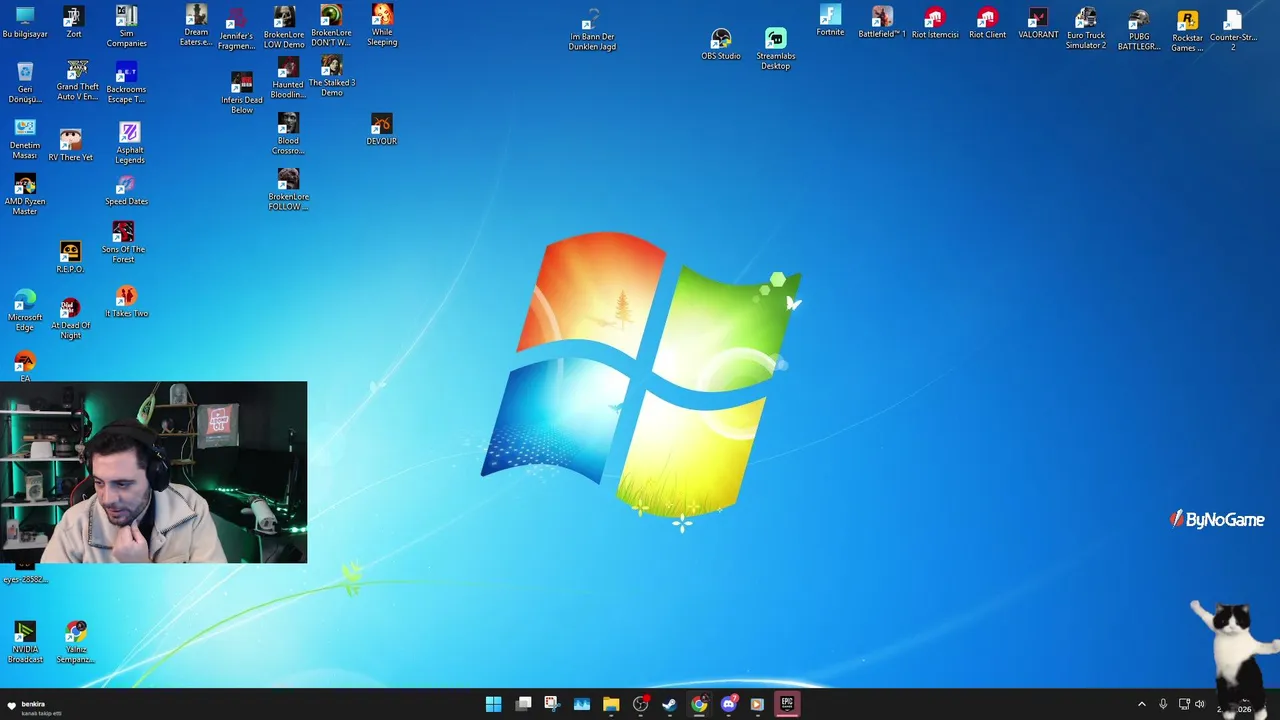
Task: Open the Photos app in taskbar
Action: pyautogui.click(x=582, y=704)
